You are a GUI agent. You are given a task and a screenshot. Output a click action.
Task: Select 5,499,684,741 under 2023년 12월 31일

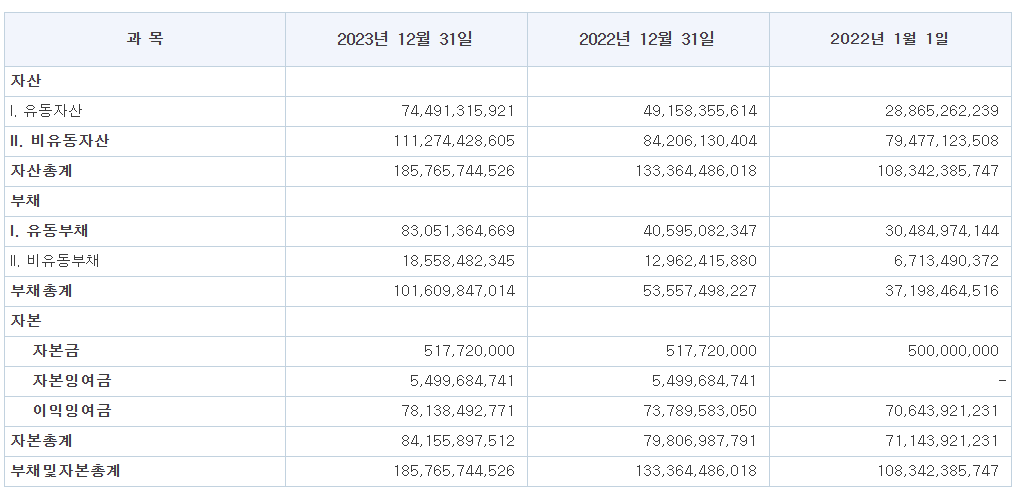coord(462,381)
